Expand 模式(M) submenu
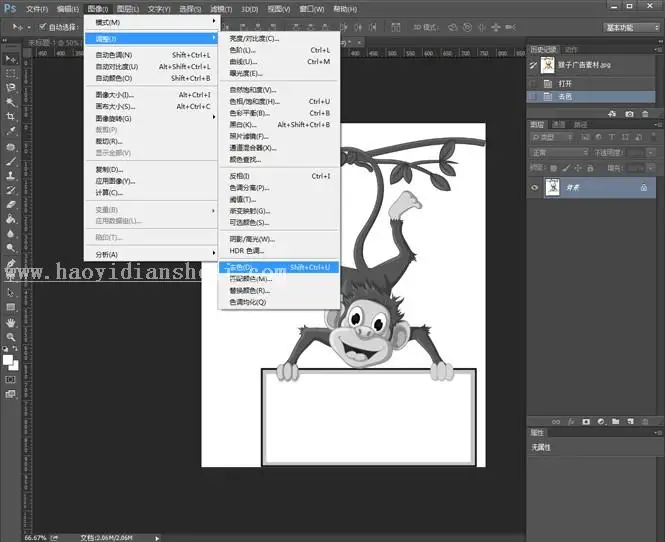 click(x=151, y=22)
